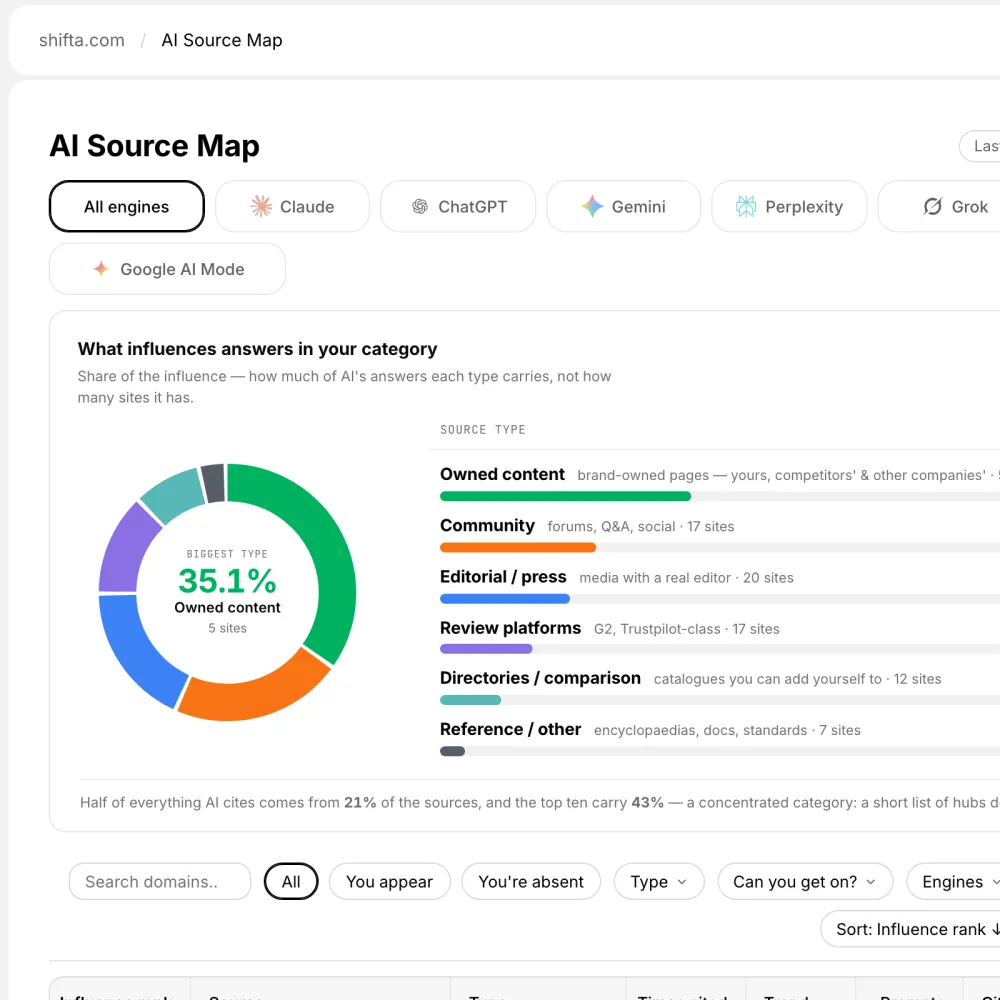This screenshot has height=1000, width=1000.
Task: Select the All filter pill
Action: (x=291, y=881)
